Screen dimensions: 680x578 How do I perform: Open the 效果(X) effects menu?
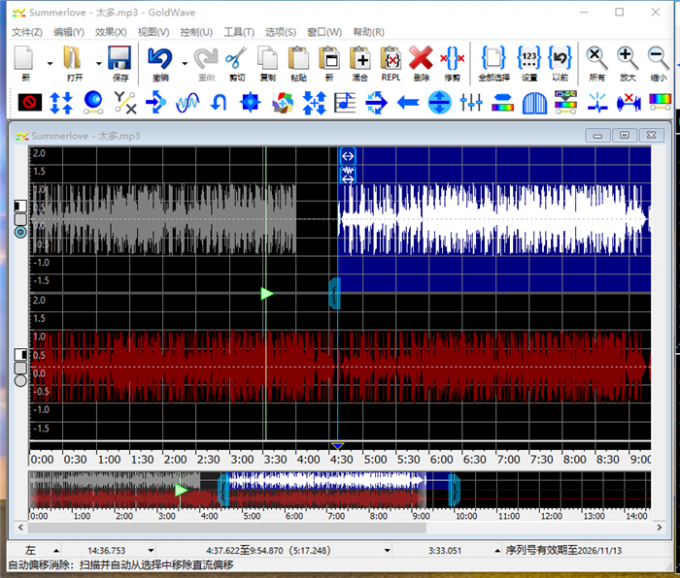coord(111,32)
